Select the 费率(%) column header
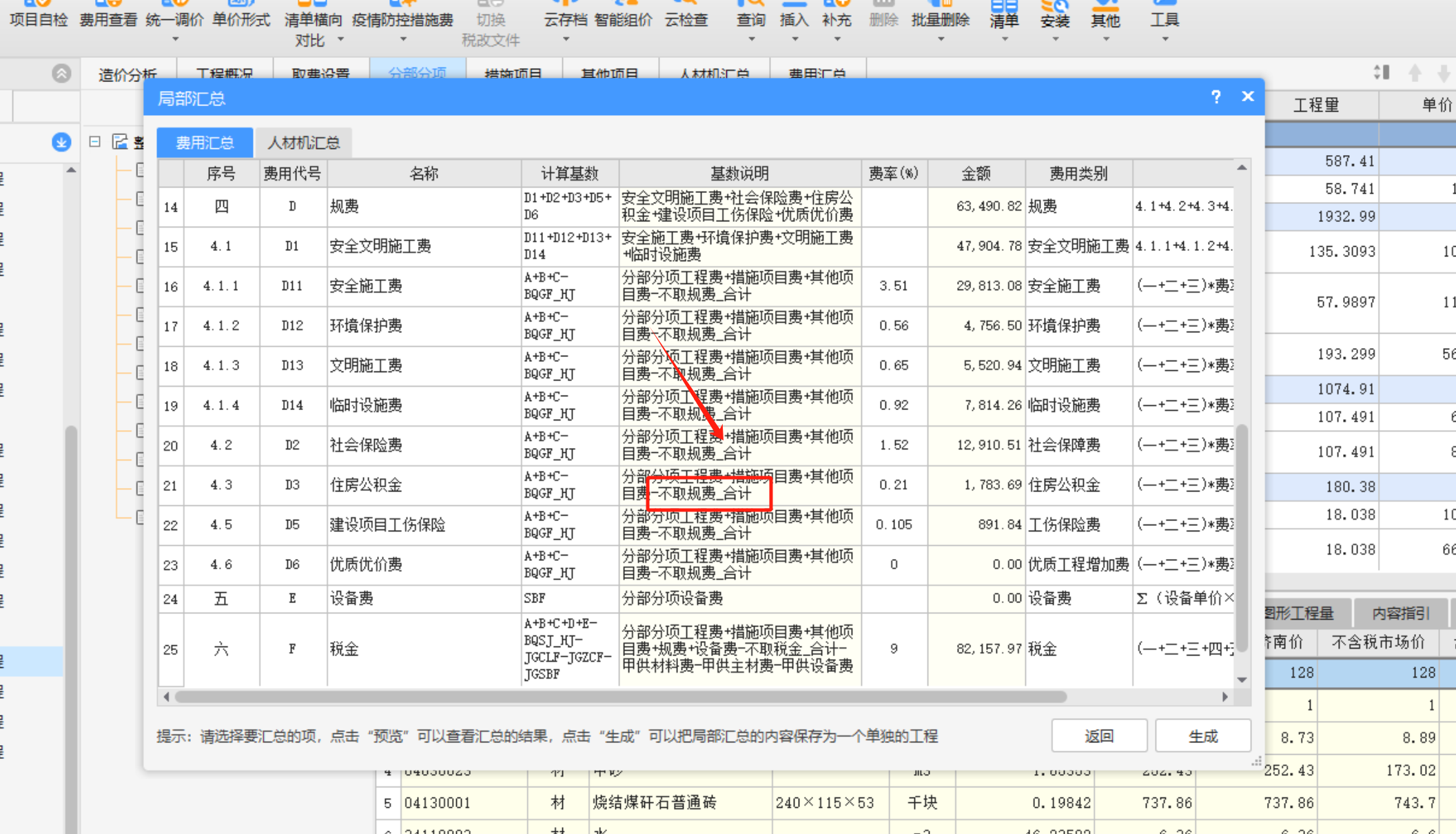The width and height of the screenshot is (1456, 834). click(x=894, y=173)
